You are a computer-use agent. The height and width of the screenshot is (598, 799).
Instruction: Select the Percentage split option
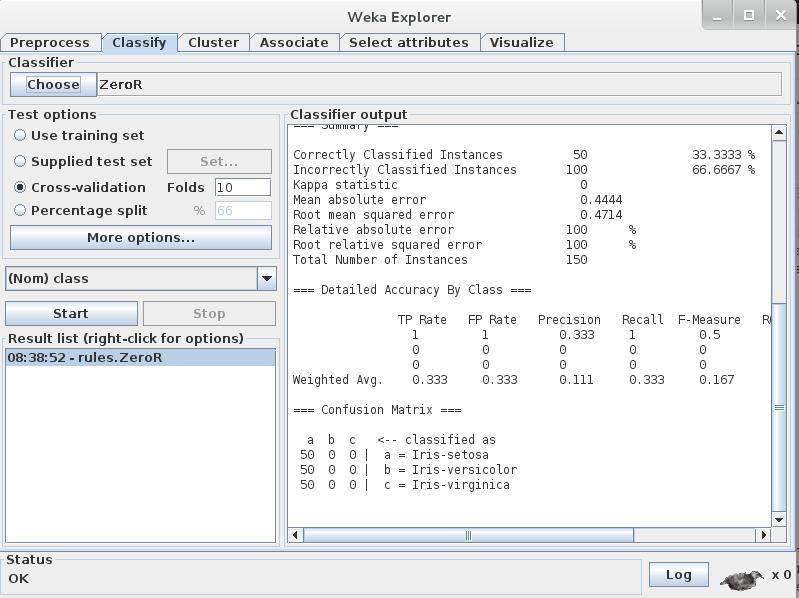pos(81,210)
